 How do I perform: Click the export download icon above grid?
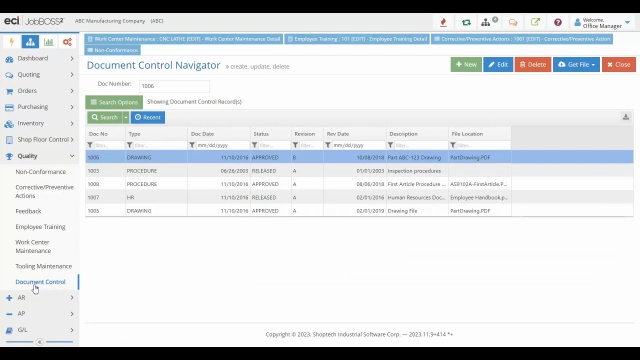[626, 117]
